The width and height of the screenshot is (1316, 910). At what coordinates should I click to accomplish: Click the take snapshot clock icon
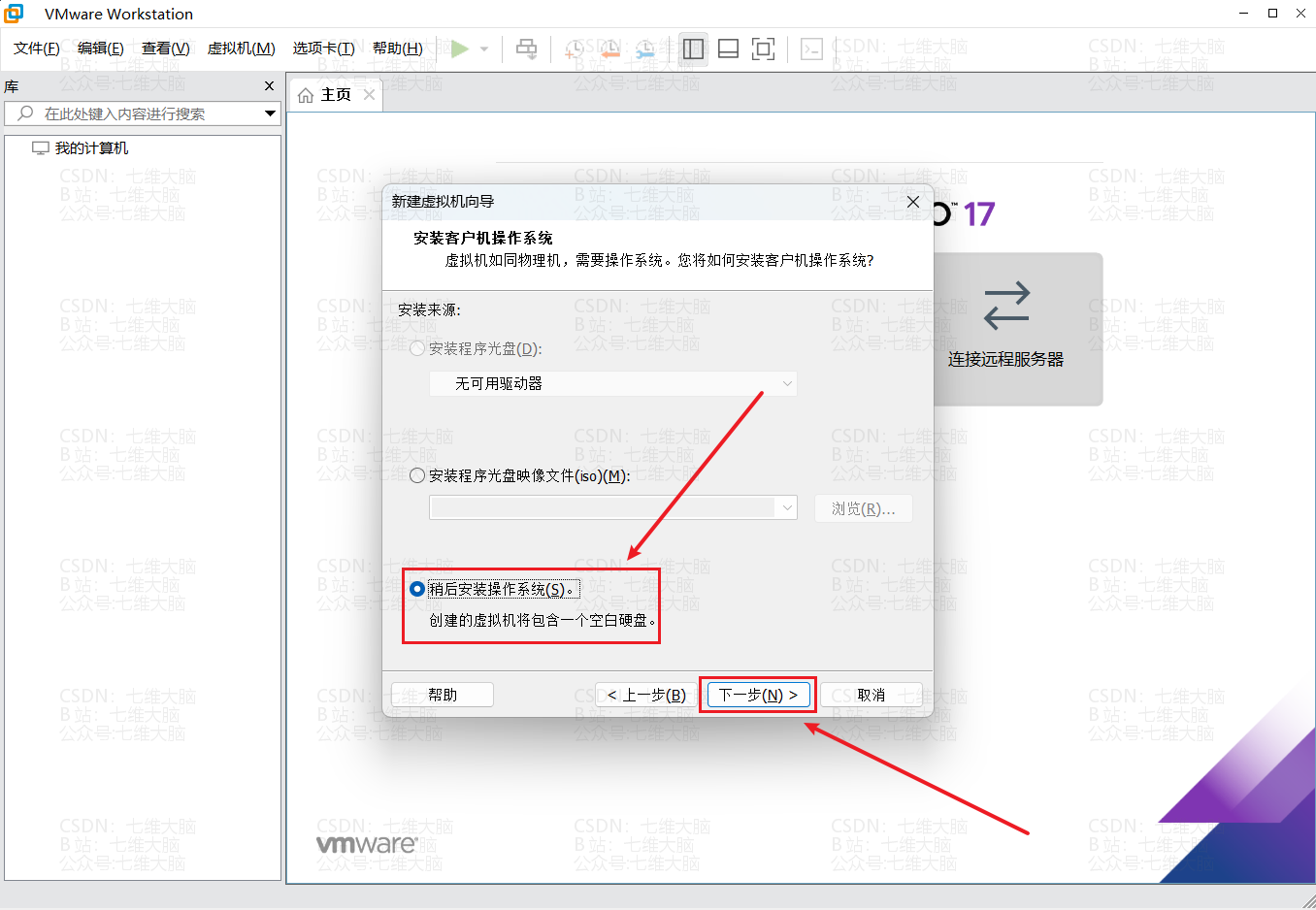574,49
